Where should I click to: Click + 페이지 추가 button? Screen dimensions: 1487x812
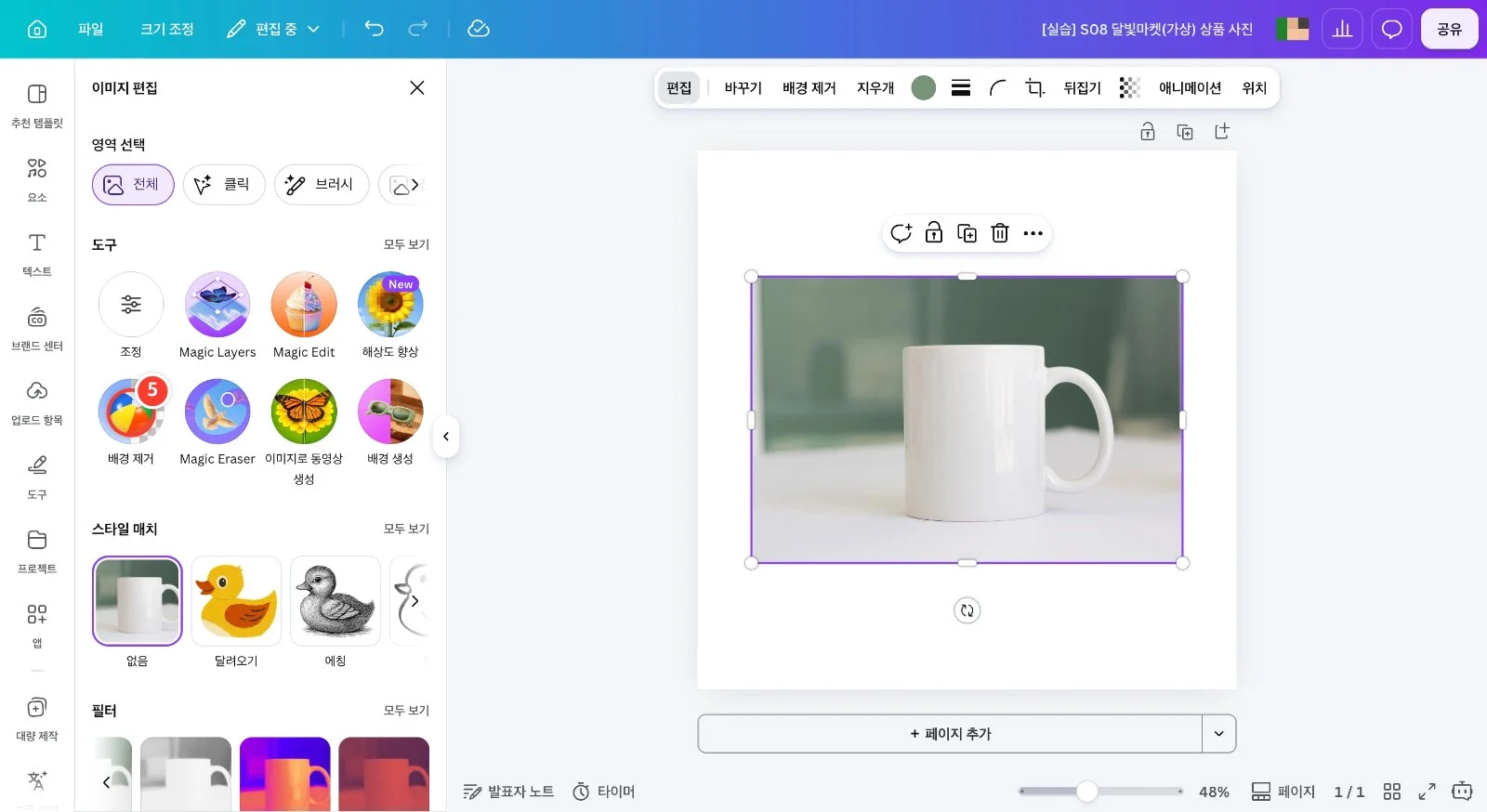950,734
